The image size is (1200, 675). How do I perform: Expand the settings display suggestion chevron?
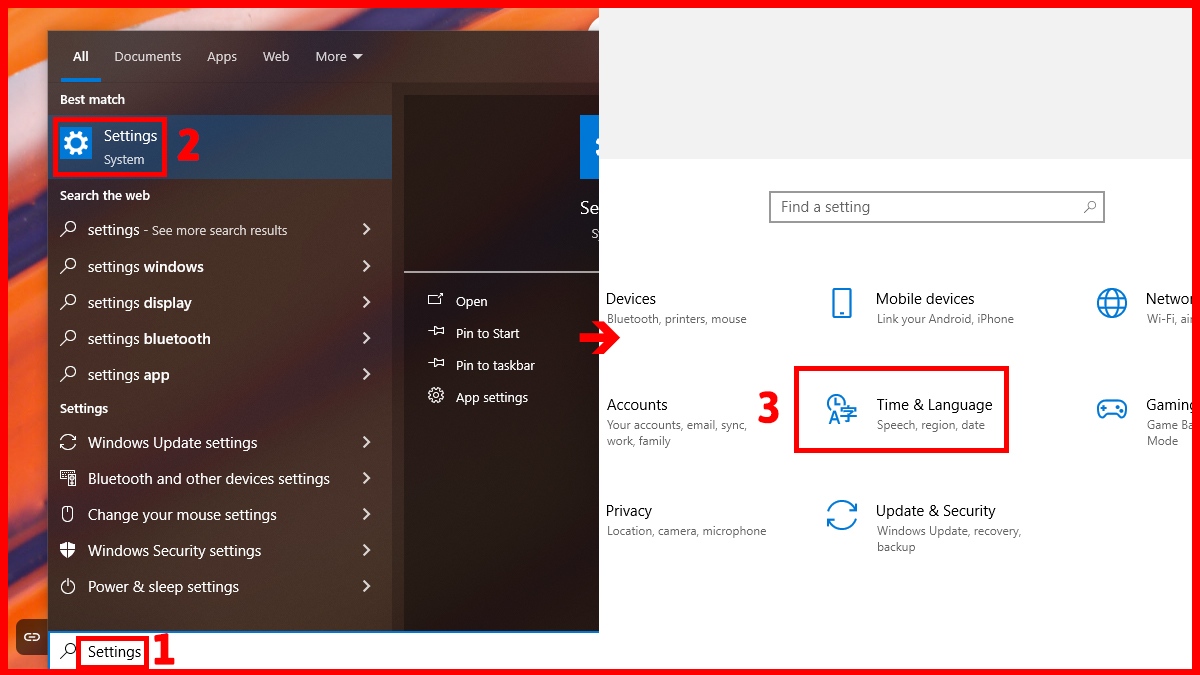click(x=367, y=302)
